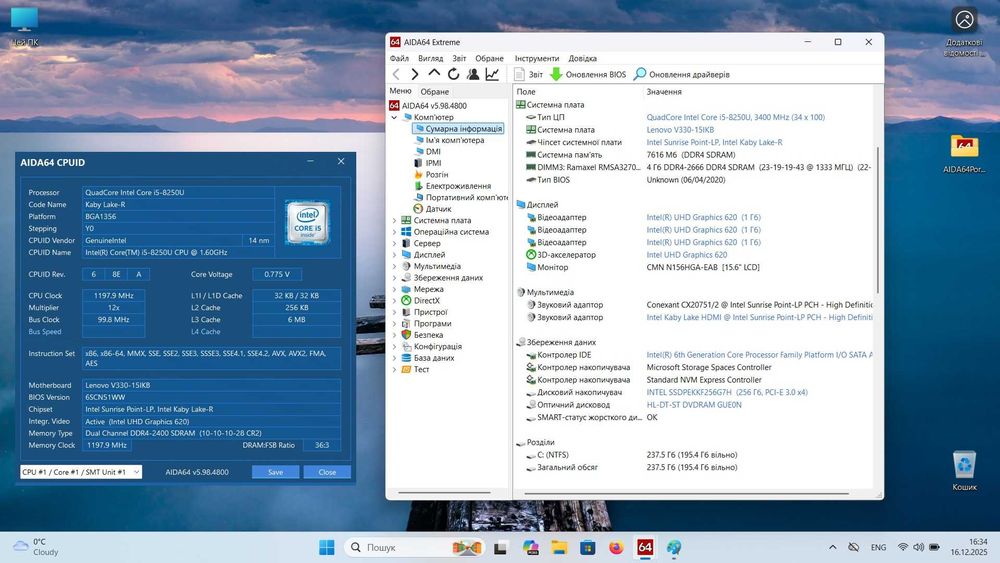
Task: Open QuadCore Intel Core i5-8250U link
Action: pyautogui.click(x=735, y=117)
